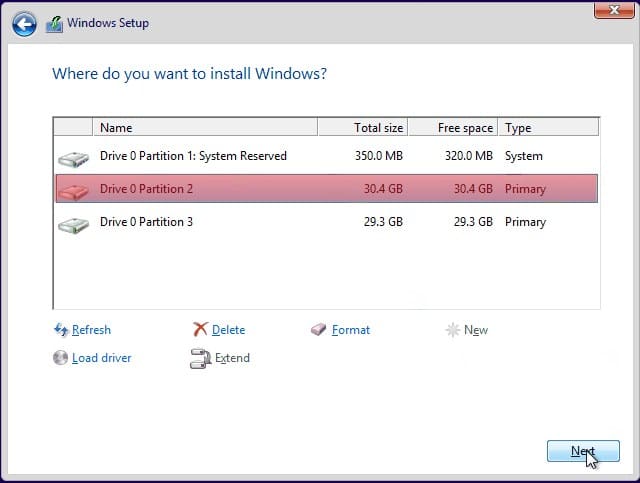Screen dimensions: 640x483
Task: Refresh the partition list
Action: point(91,329)
